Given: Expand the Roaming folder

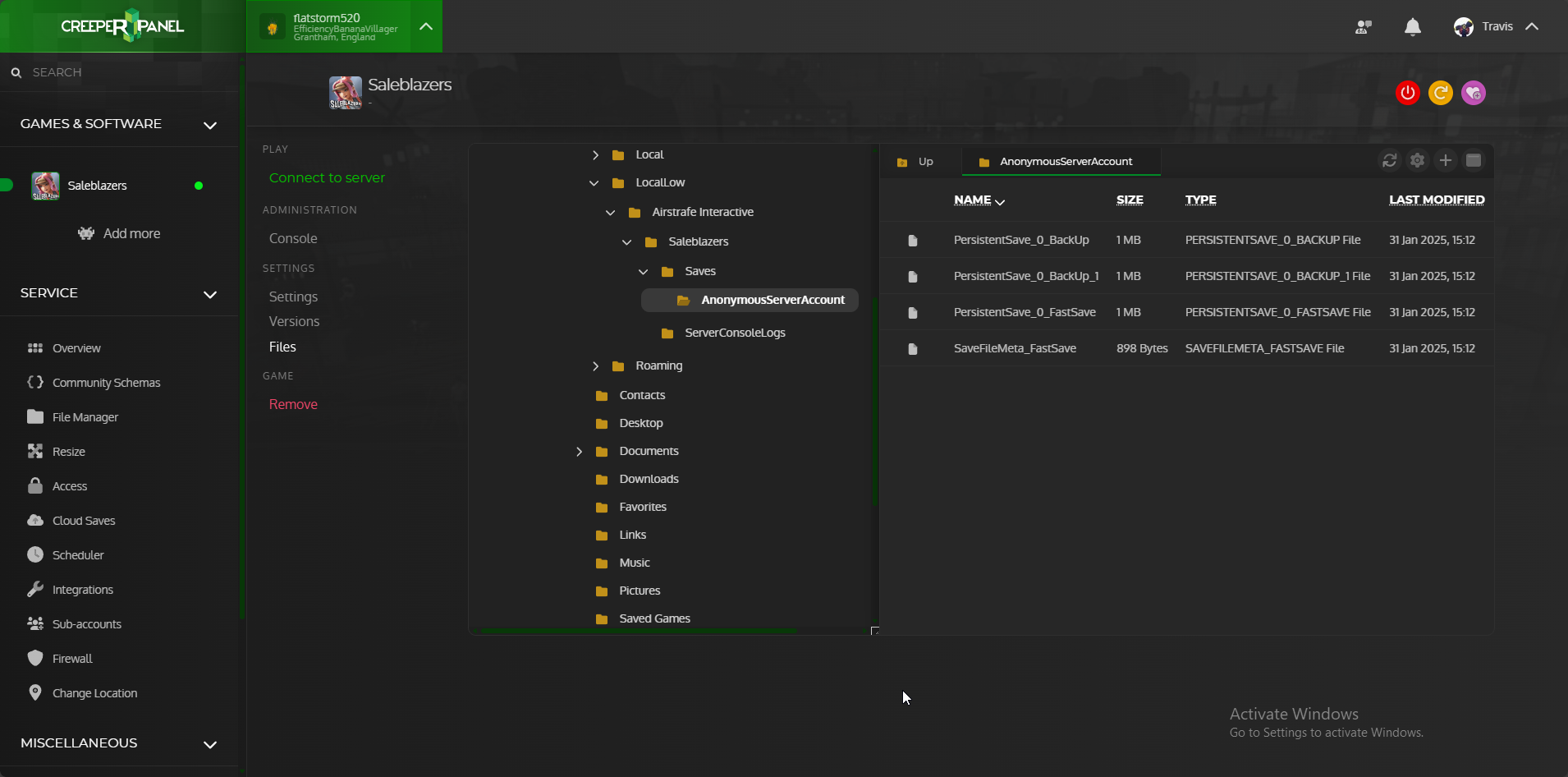Looking at the screenshot, I should (x=595, y=366).
